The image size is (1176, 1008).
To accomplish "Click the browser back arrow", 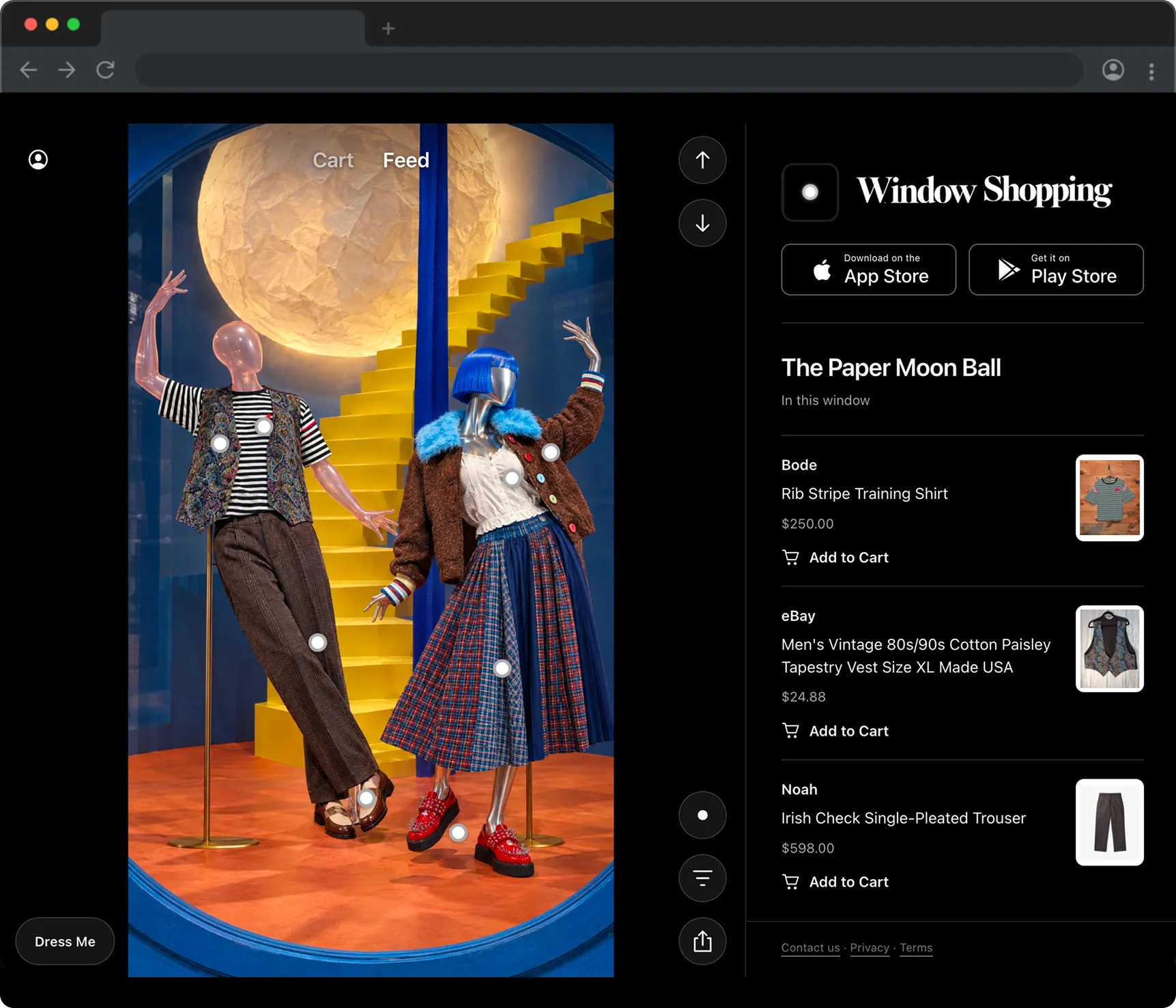I will point(29,70).
